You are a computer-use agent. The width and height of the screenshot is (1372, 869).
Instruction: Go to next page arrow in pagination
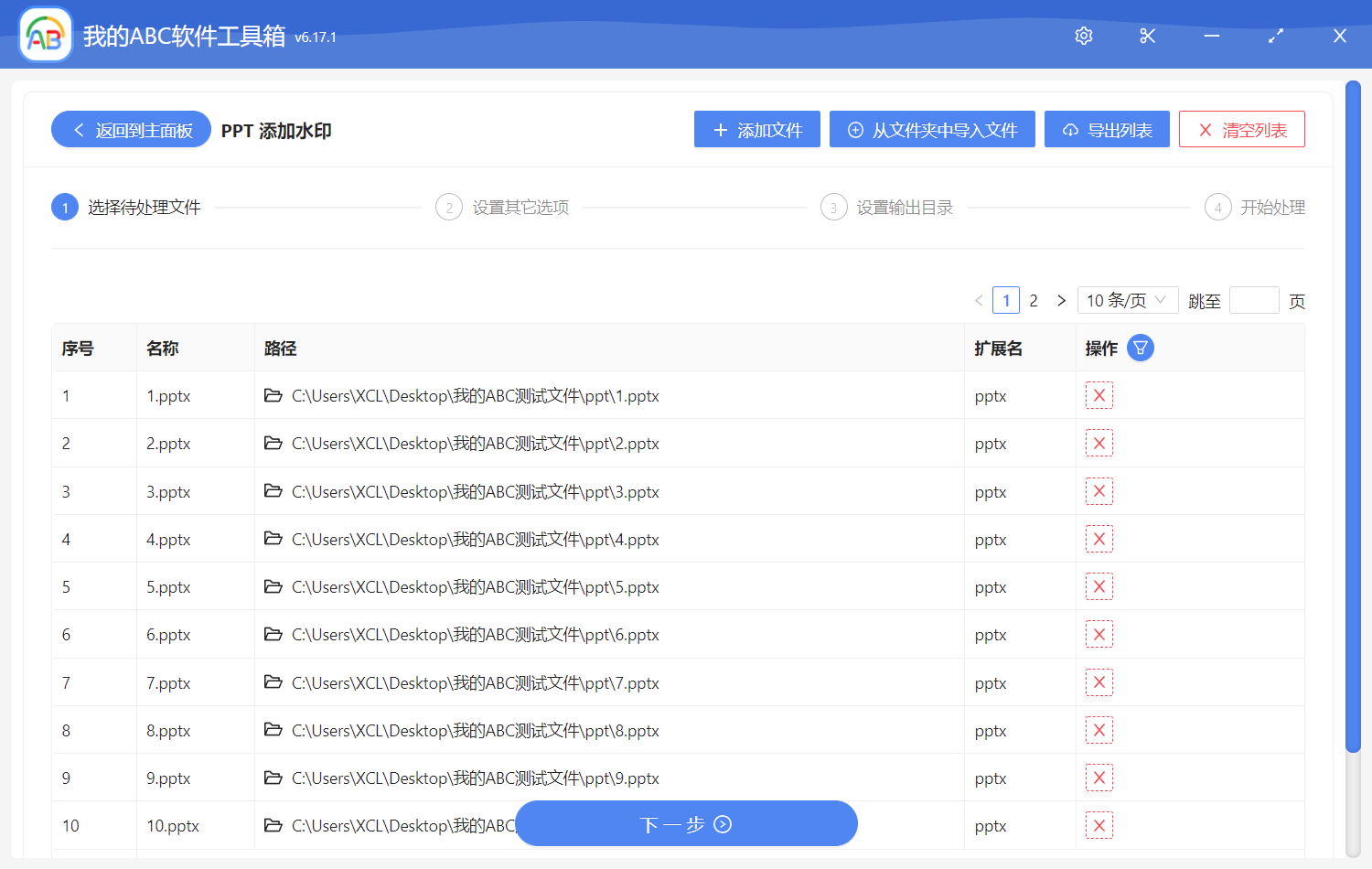coord(1061,301)
